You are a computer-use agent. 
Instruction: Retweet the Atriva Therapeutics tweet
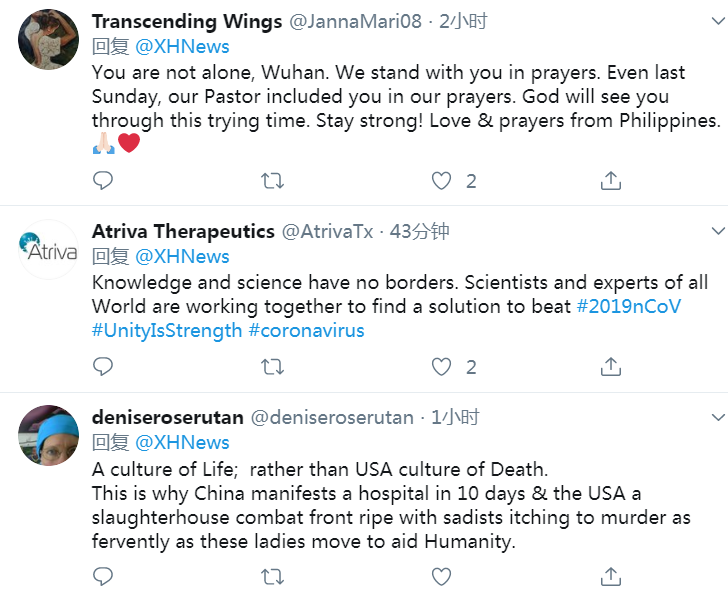271,367
